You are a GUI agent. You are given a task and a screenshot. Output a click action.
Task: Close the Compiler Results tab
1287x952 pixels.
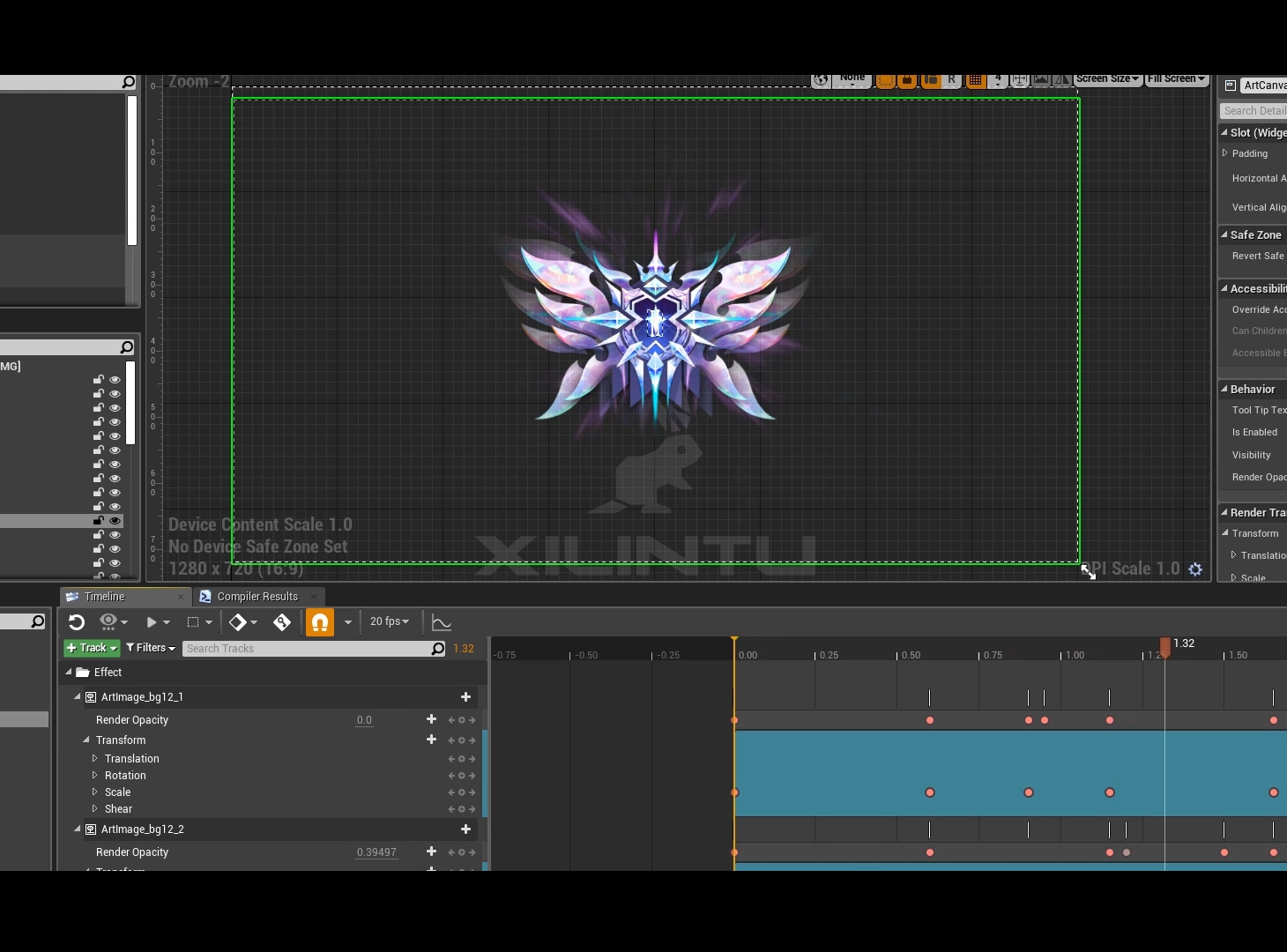(314, 597)
